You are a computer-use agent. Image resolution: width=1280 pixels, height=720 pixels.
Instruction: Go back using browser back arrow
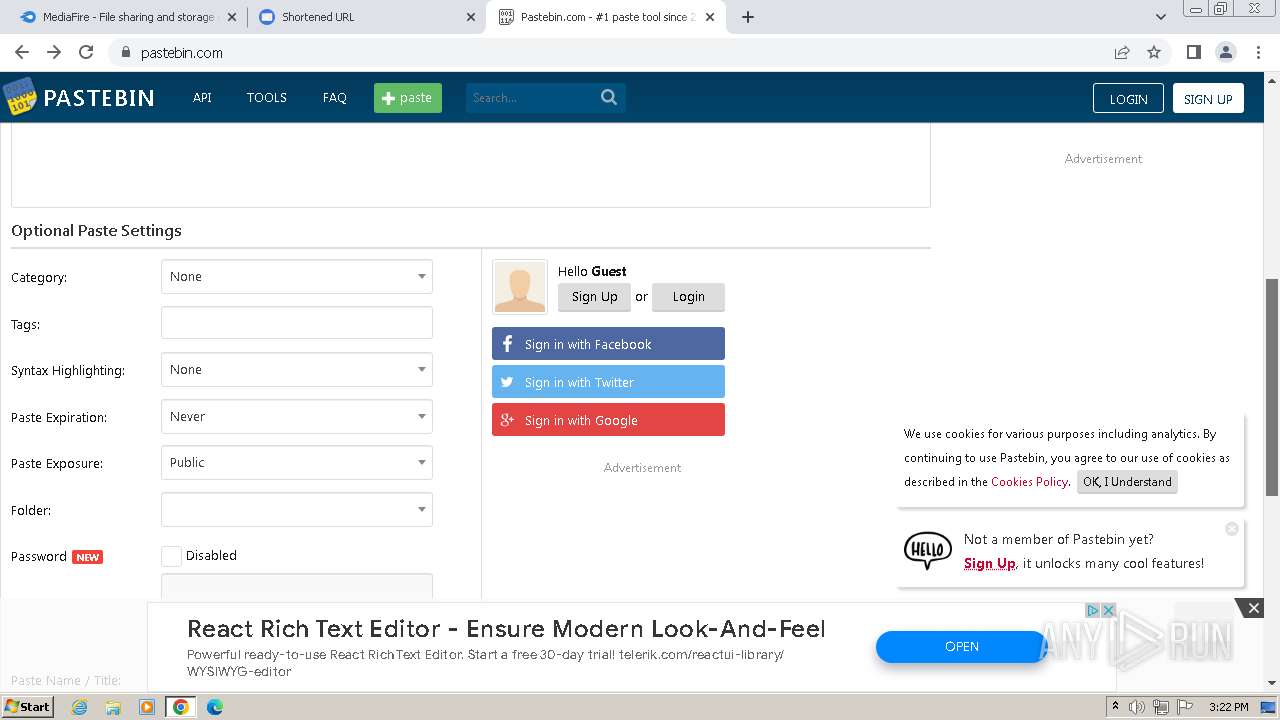[22, 53]
